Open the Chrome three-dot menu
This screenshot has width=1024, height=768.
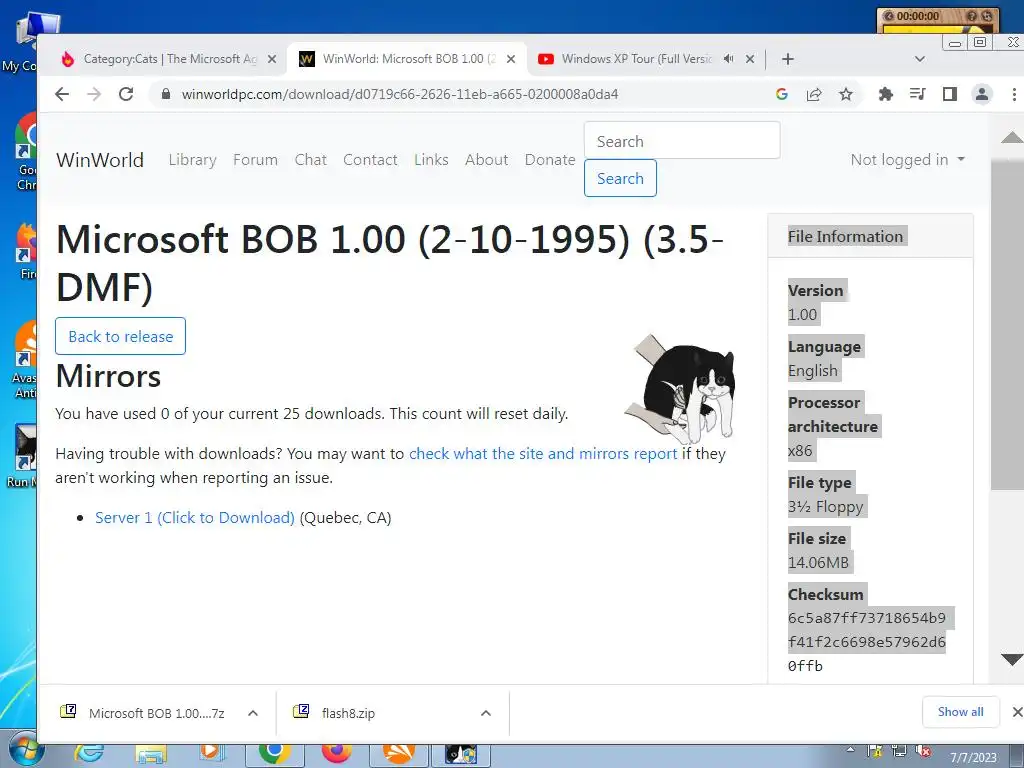[1014, 94]
